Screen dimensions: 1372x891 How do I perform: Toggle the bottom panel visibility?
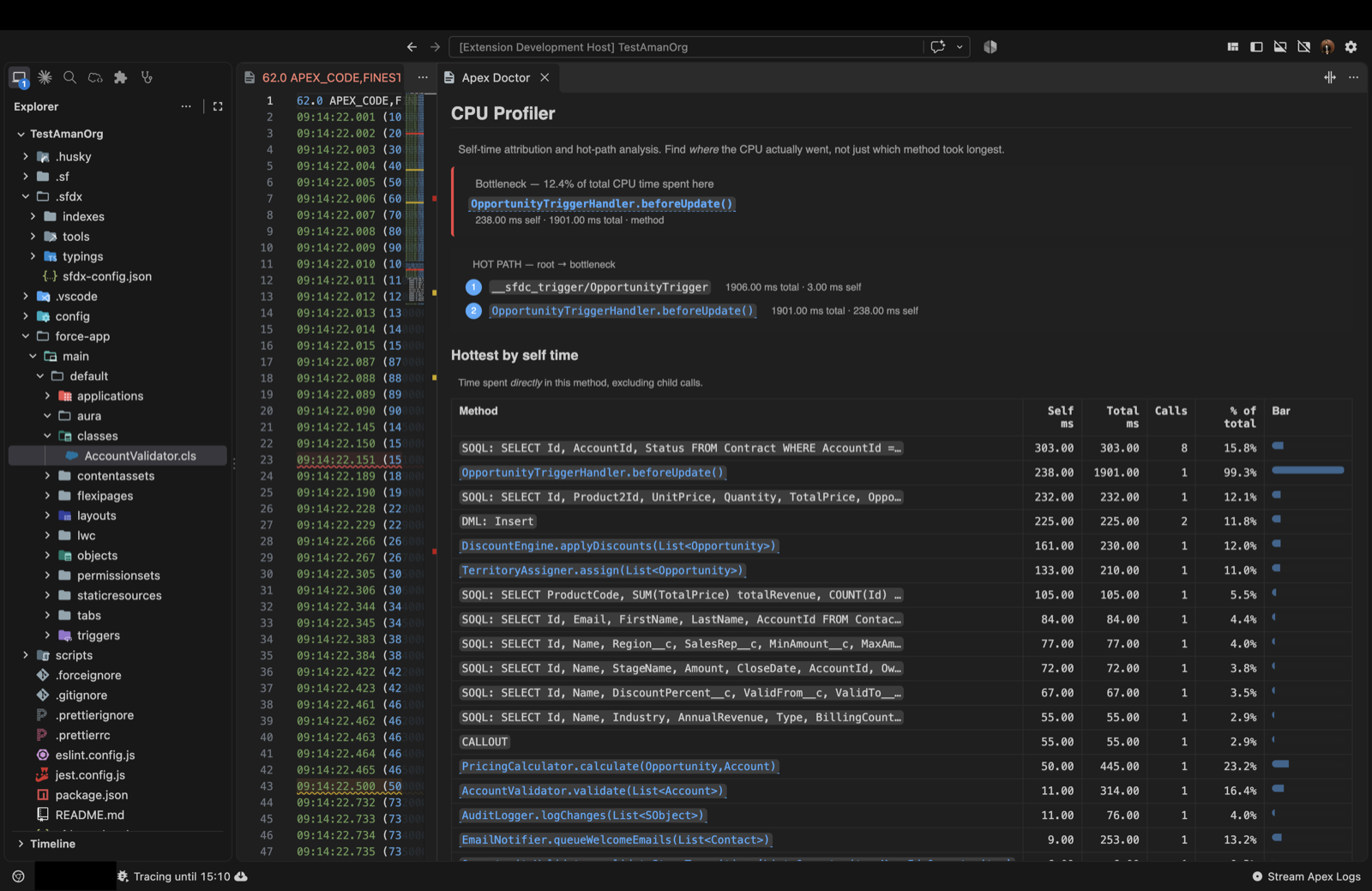[1280, 47]
